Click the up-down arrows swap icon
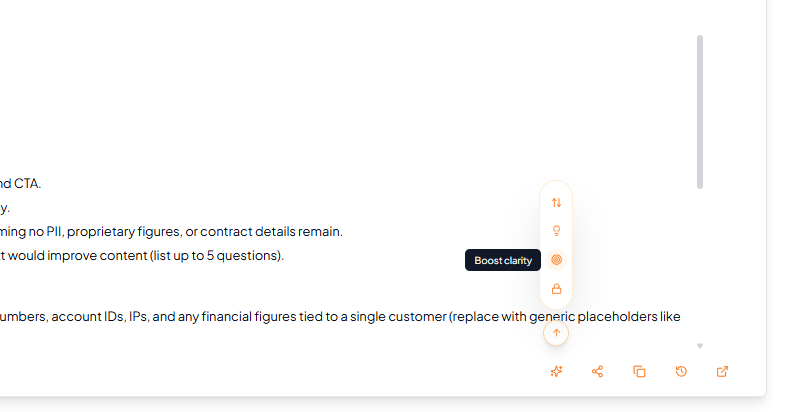This screenshot has width=795, height=412. (x=556, y=202)
